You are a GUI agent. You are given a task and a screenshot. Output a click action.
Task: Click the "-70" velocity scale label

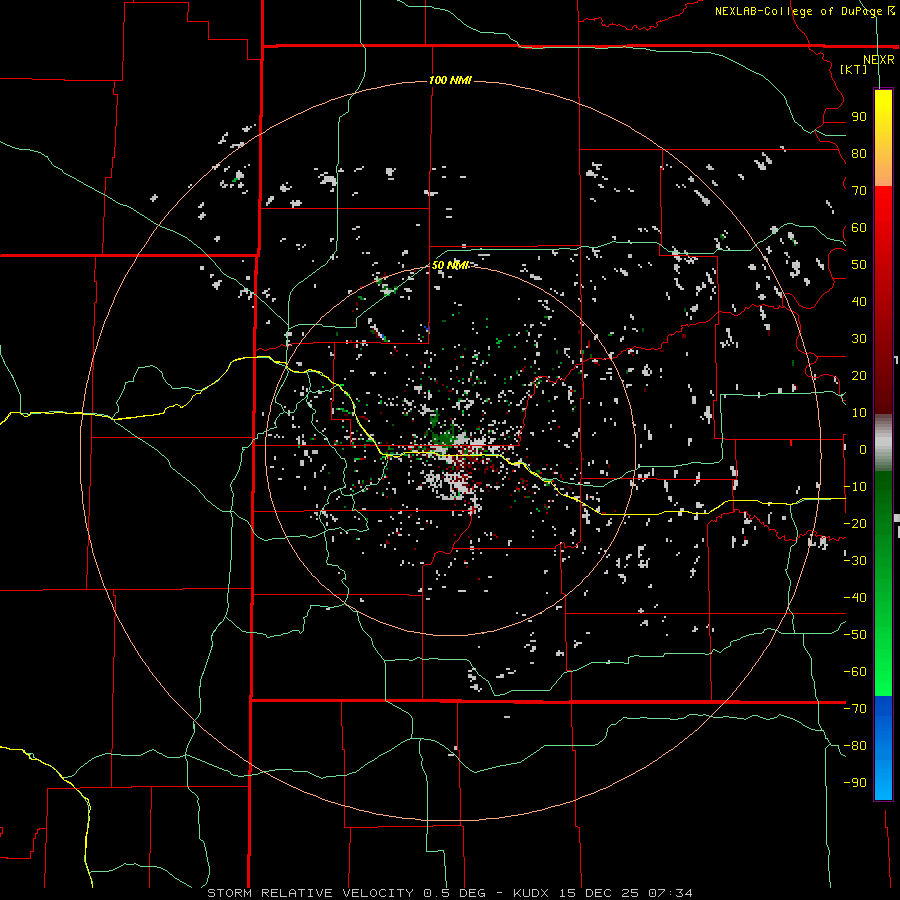coord(855,709)
